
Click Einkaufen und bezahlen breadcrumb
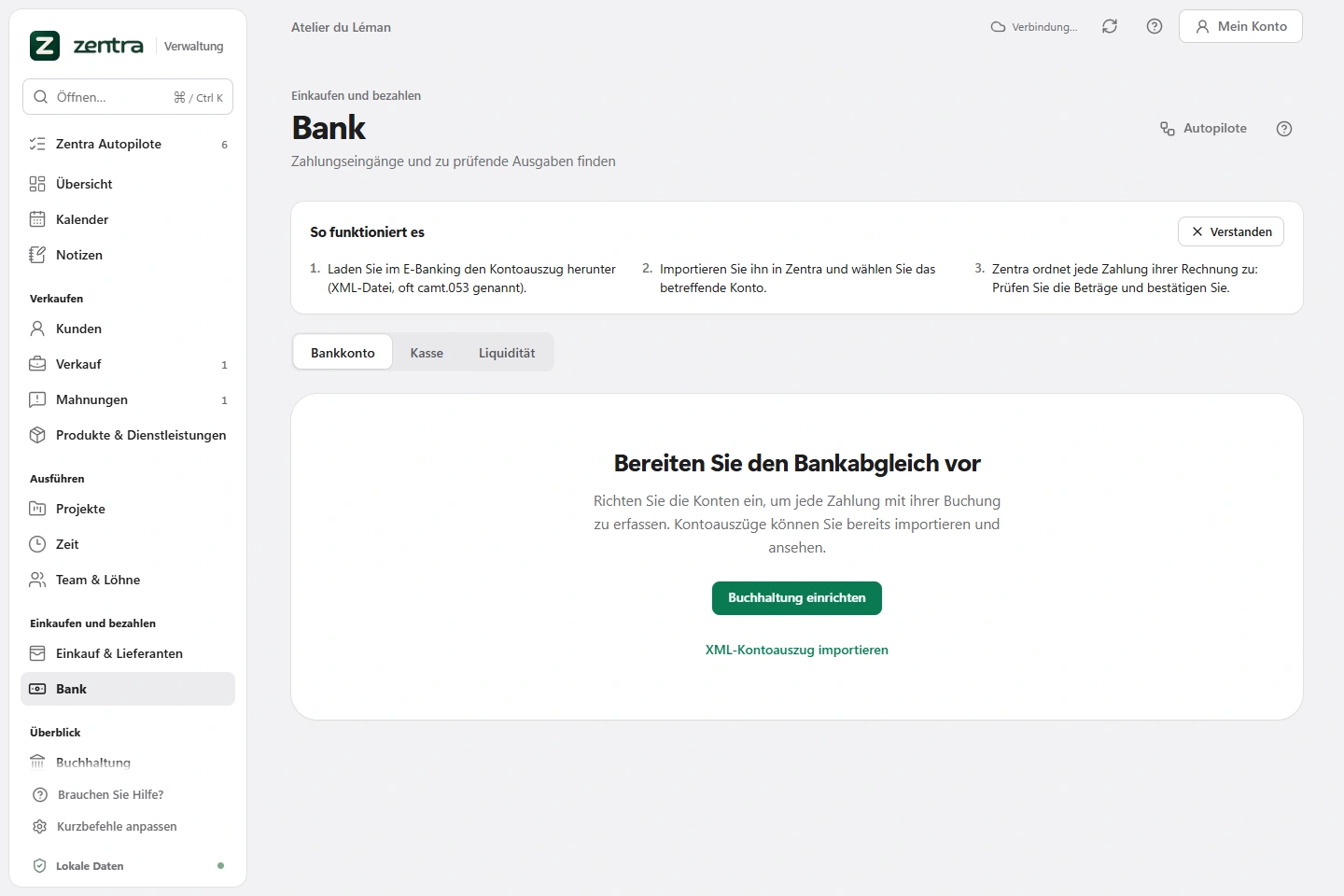(x=356, y=95)
